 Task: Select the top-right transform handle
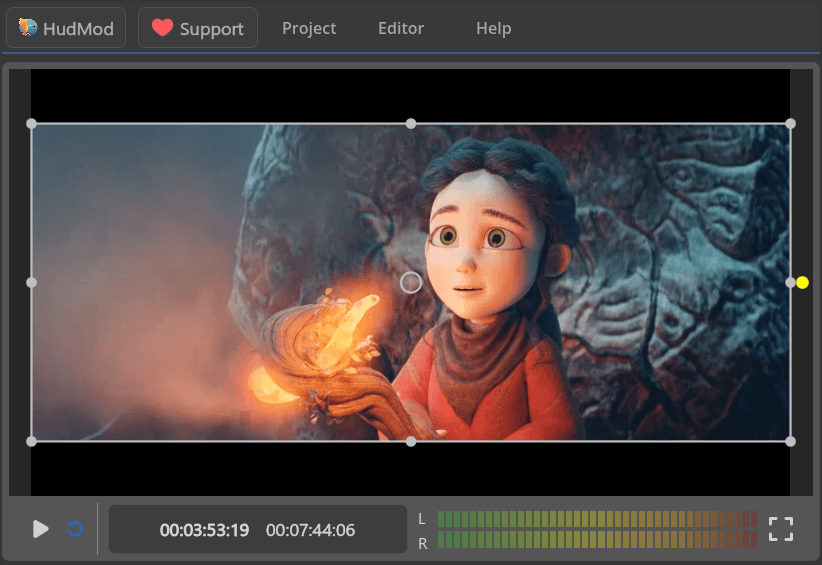click(x=791, y=124)
